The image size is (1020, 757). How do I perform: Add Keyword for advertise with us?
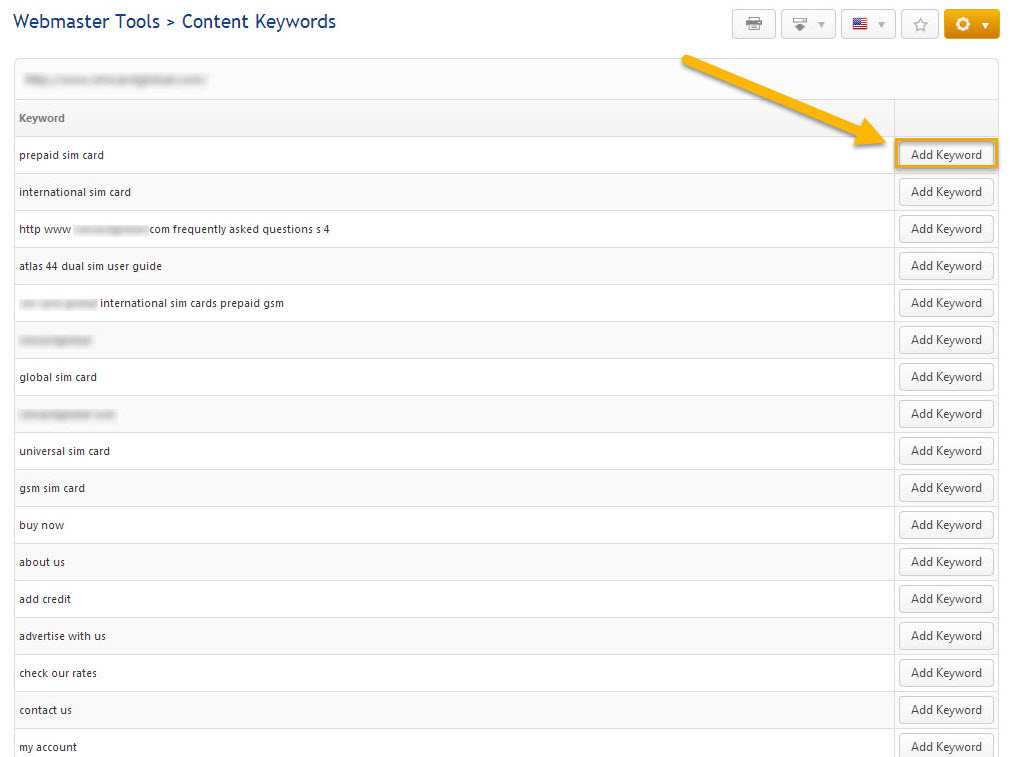tap(946, 636)
